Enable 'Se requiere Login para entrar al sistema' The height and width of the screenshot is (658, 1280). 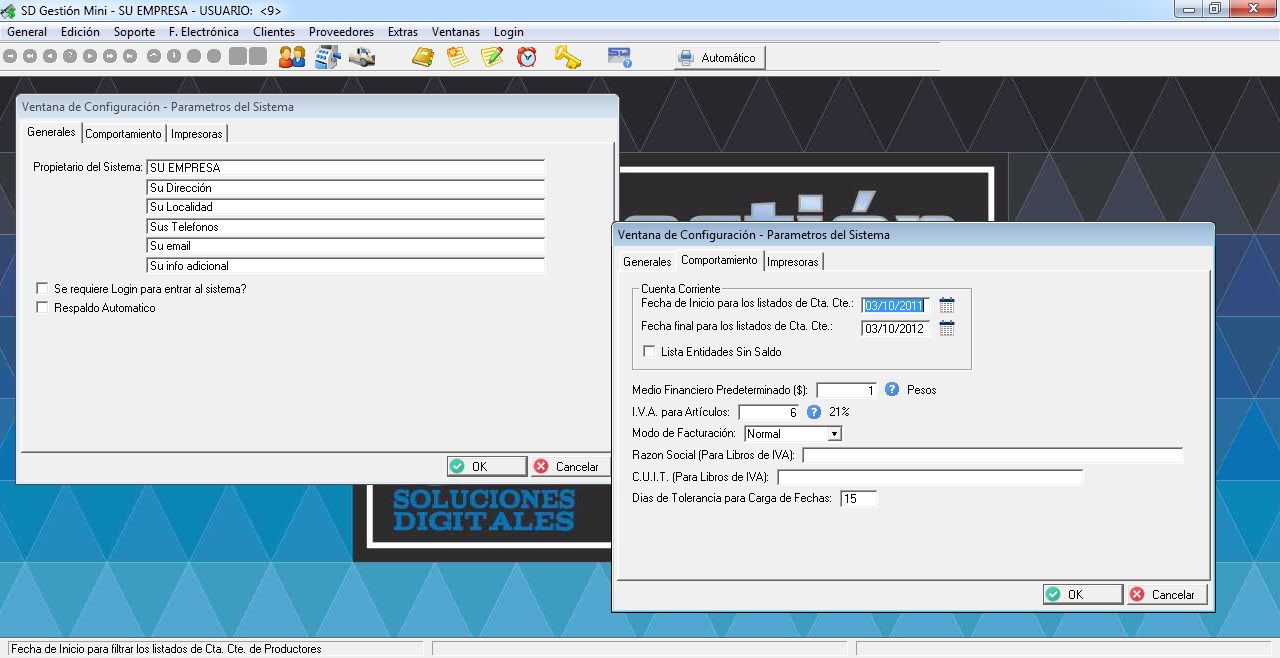click(x=42, y=289)
